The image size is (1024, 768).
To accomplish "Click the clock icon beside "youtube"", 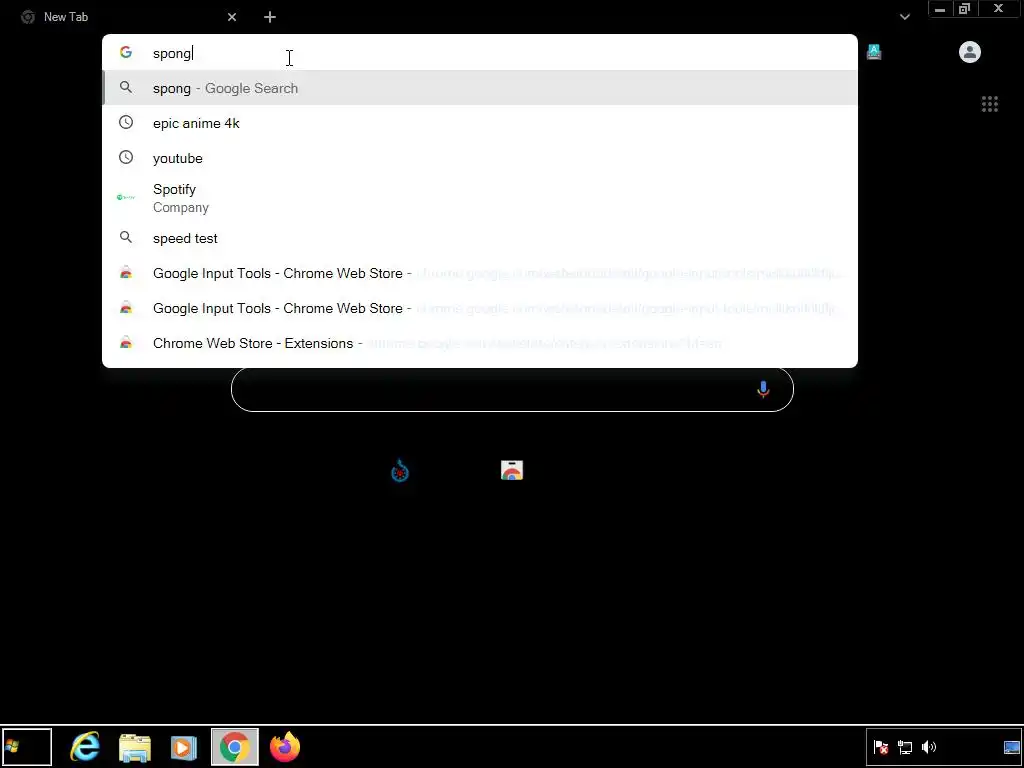I will (126, 157).
